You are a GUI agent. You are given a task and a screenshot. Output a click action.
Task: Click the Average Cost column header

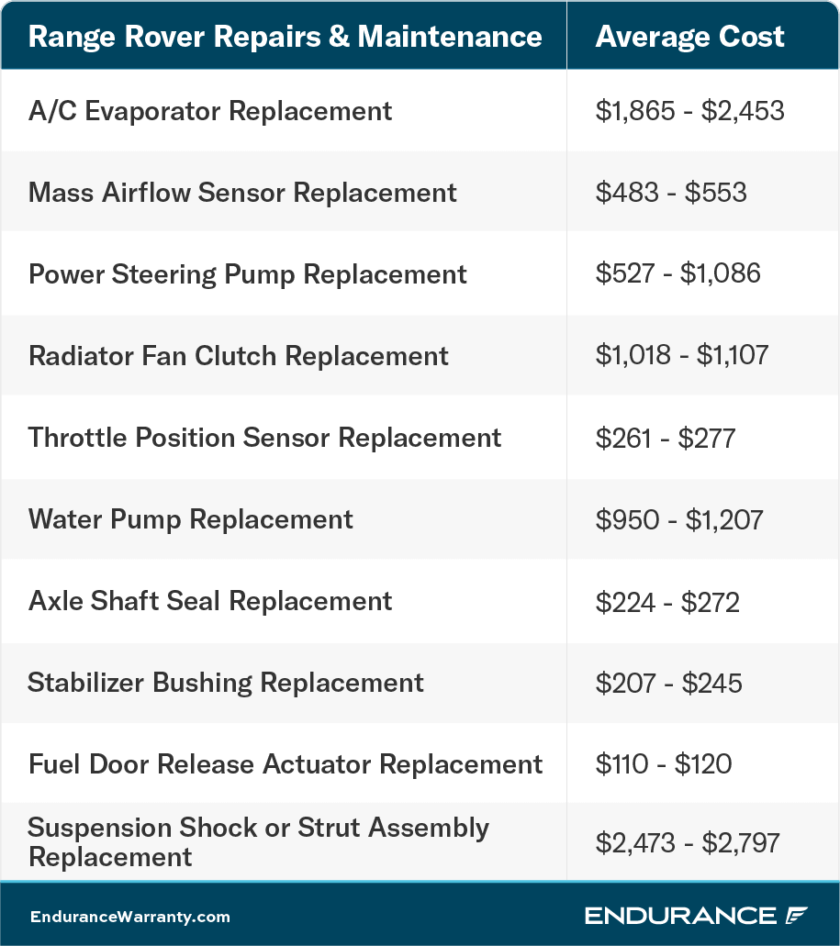pos(690,38)
